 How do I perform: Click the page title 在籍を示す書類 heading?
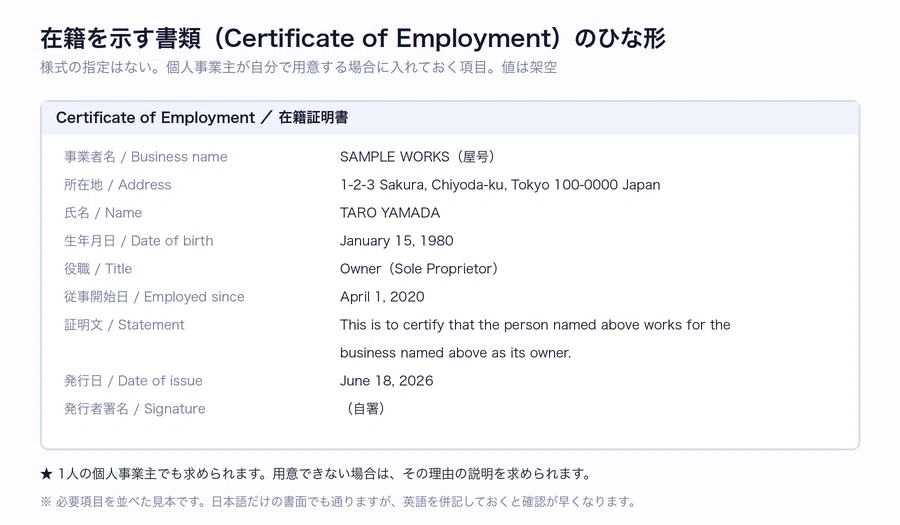point(353,38)
